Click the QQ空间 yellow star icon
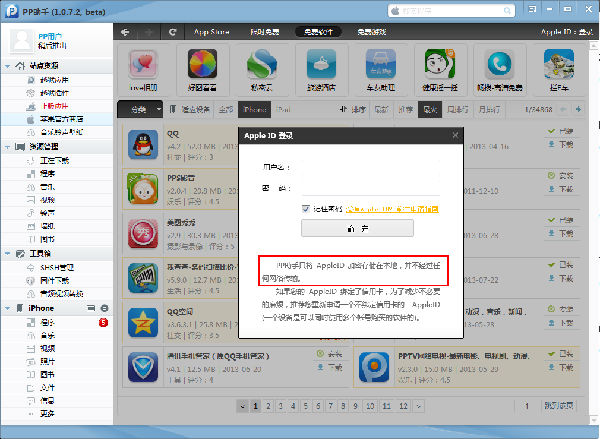Viewport: 600px width, 439px height. (x=143, y=322)
